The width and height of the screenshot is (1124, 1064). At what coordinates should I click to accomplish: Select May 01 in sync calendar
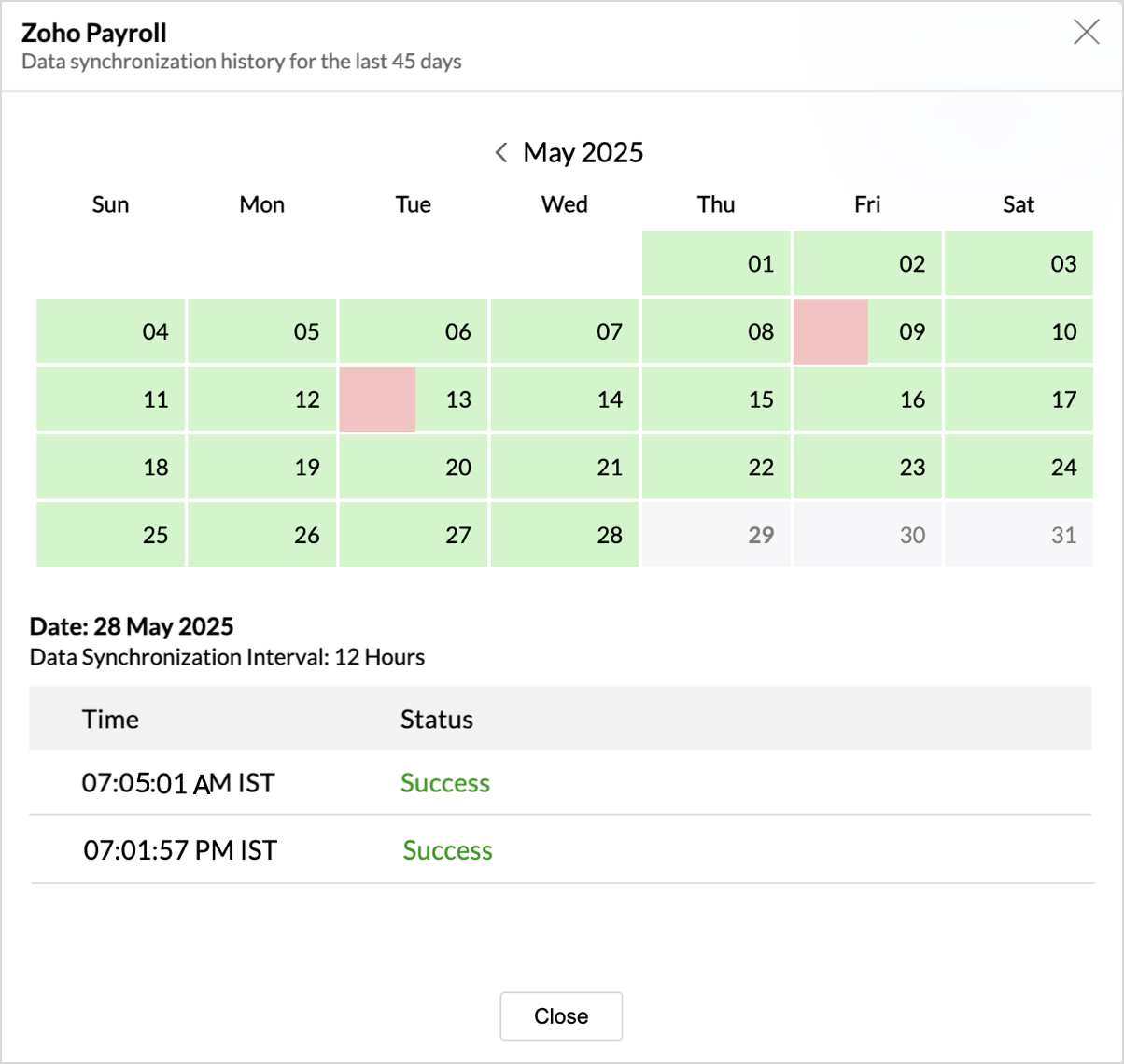point(716,263)
